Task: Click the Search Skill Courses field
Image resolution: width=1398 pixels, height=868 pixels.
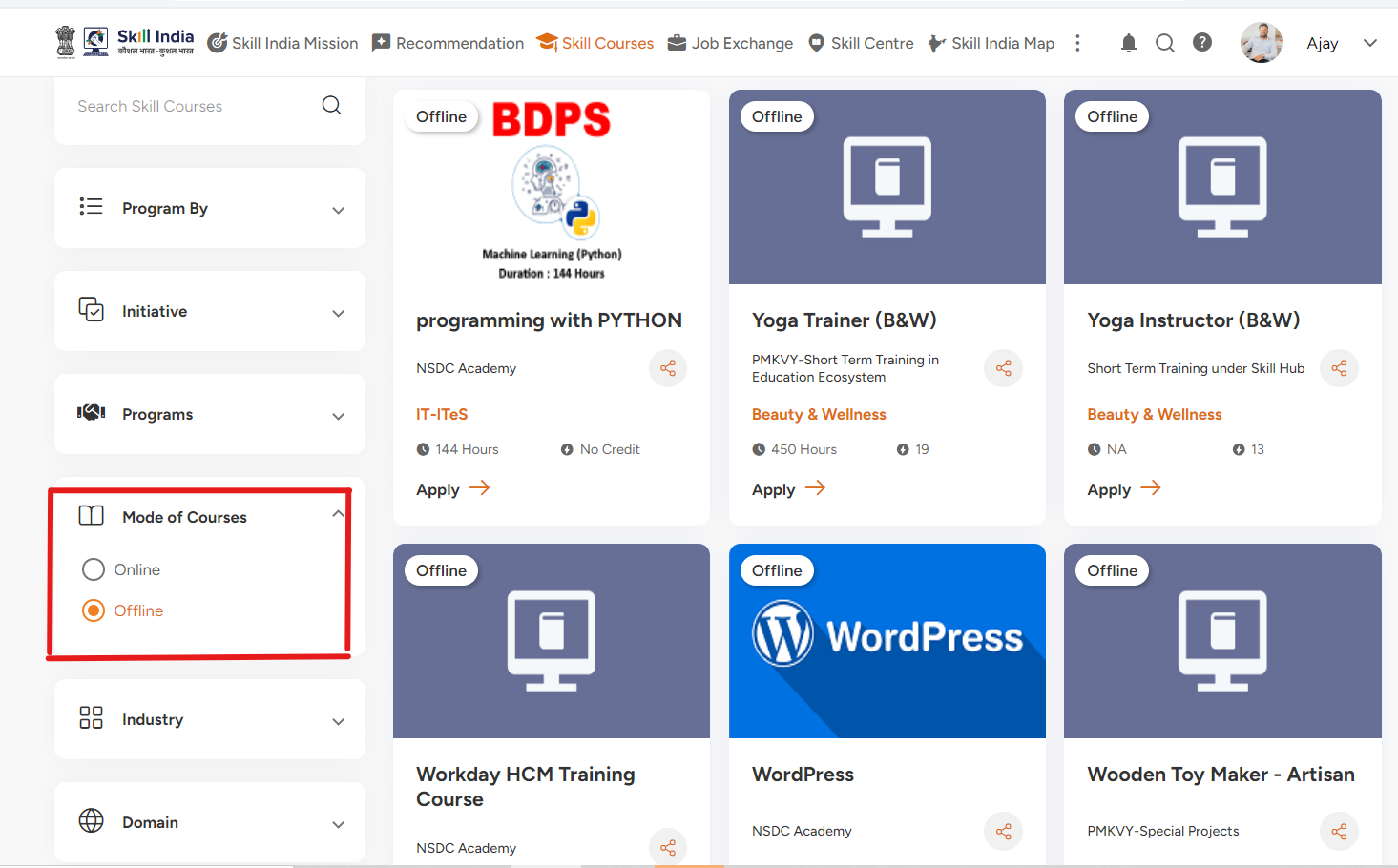Action: pyautogui.click(x=191, y=107)
